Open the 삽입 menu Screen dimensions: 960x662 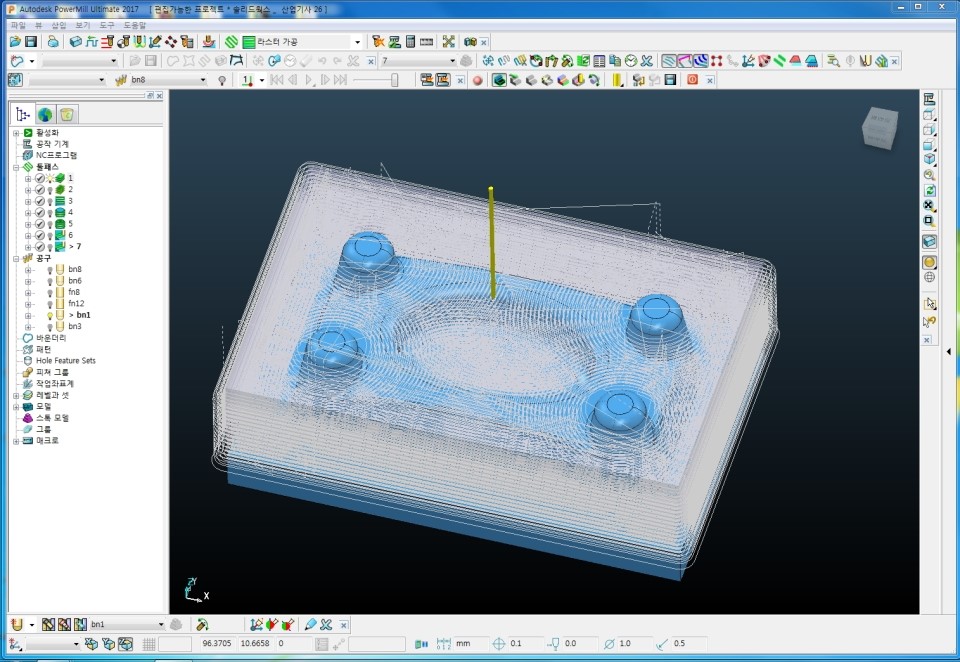(x=59, y=25)
